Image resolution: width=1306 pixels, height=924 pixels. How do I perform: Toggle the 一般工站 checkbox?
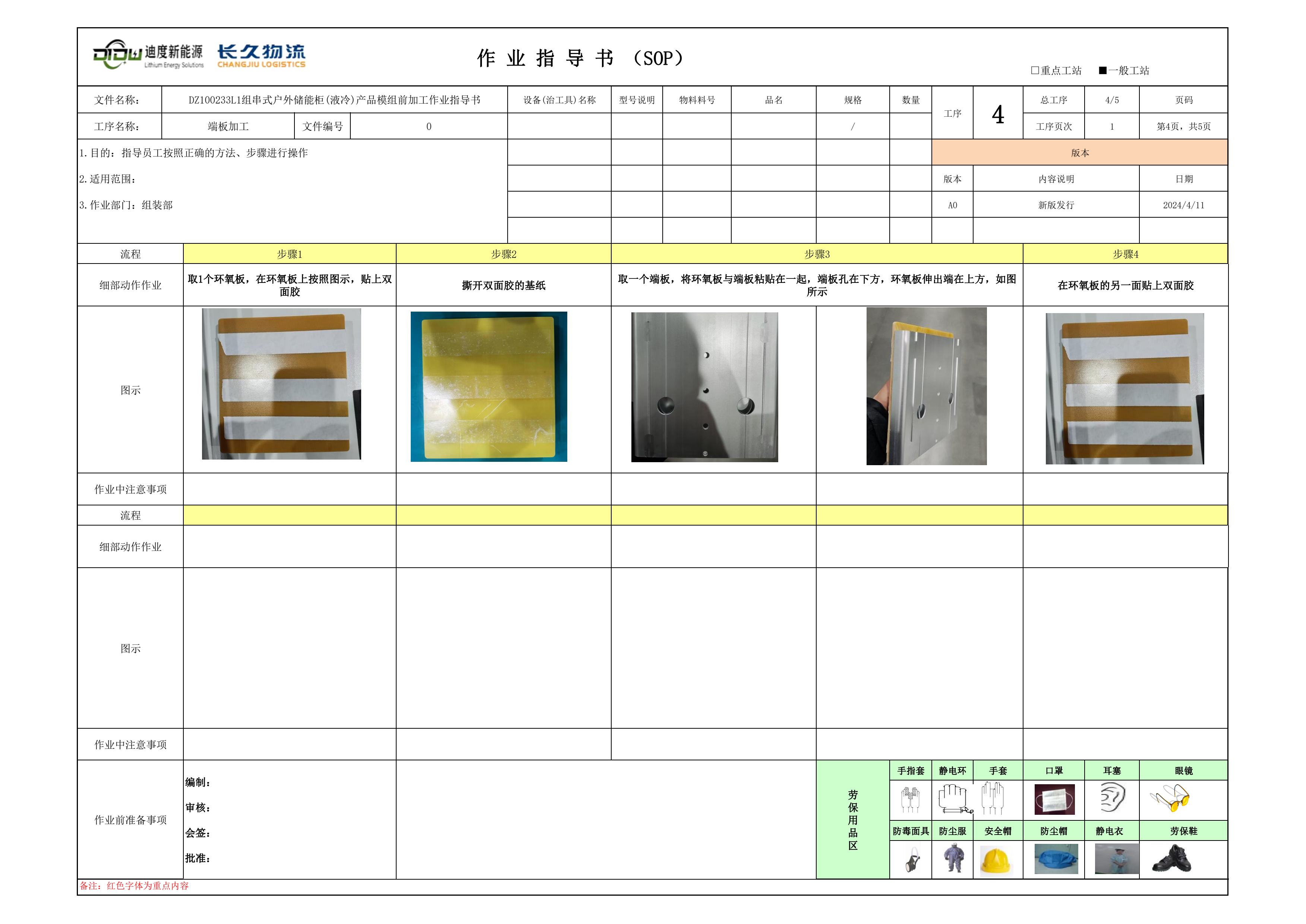[1102, 70]
